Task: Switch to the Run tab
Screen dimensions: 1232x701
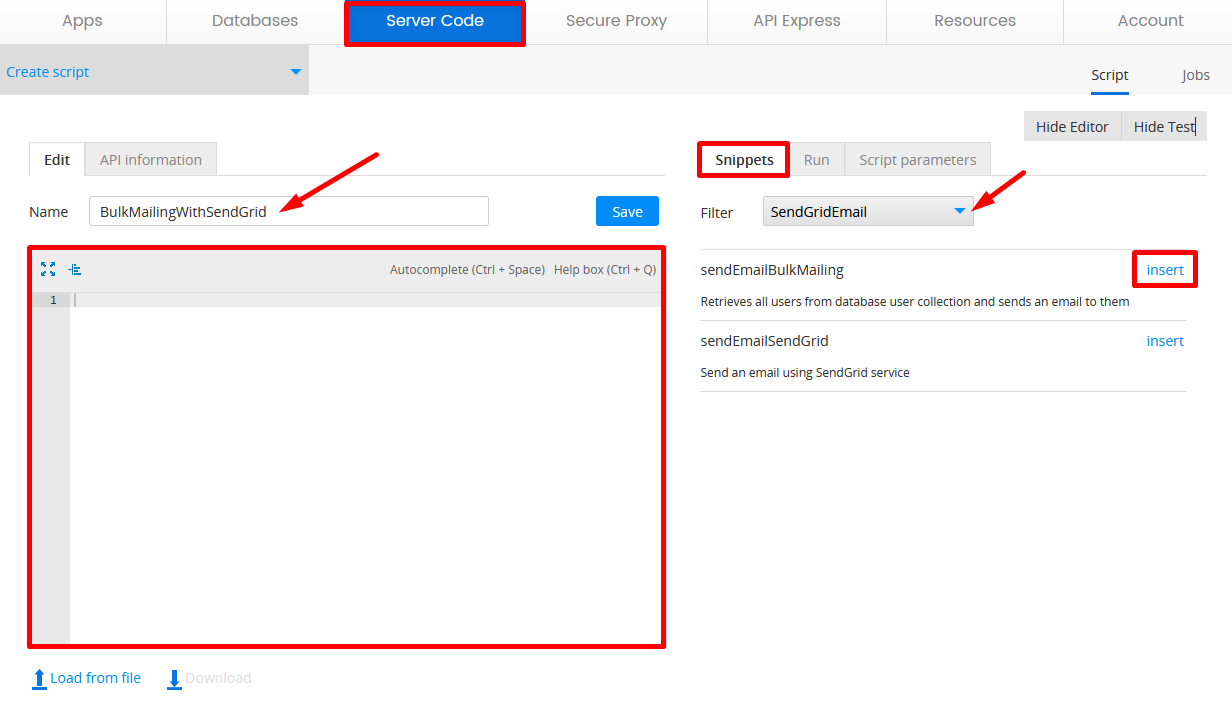Action: (x=816, y=159)
